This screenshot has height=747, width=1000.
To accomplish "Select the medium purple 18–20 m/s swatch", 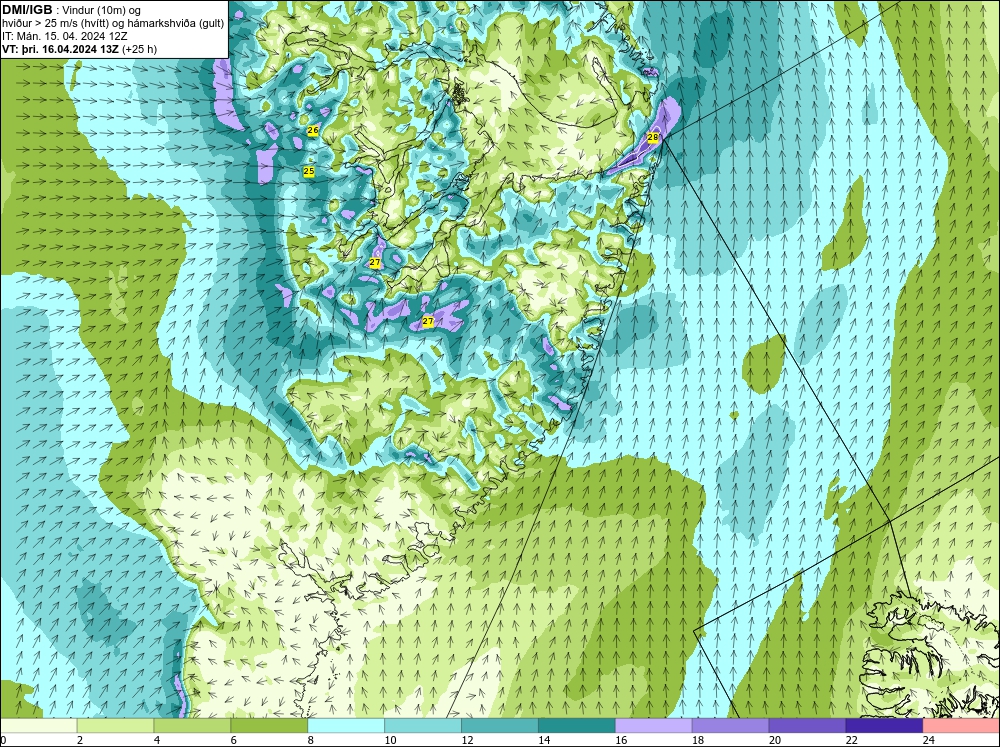I will tap(730, 725).
